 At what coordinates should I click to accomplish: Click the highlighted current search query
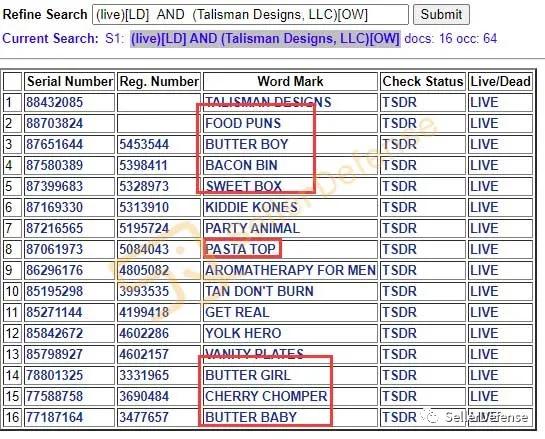265,39
